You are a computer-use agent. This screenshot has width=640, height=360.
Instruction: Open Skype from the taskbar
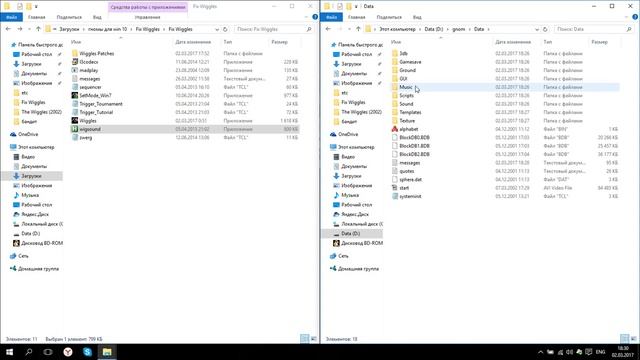tap(87, 352)
